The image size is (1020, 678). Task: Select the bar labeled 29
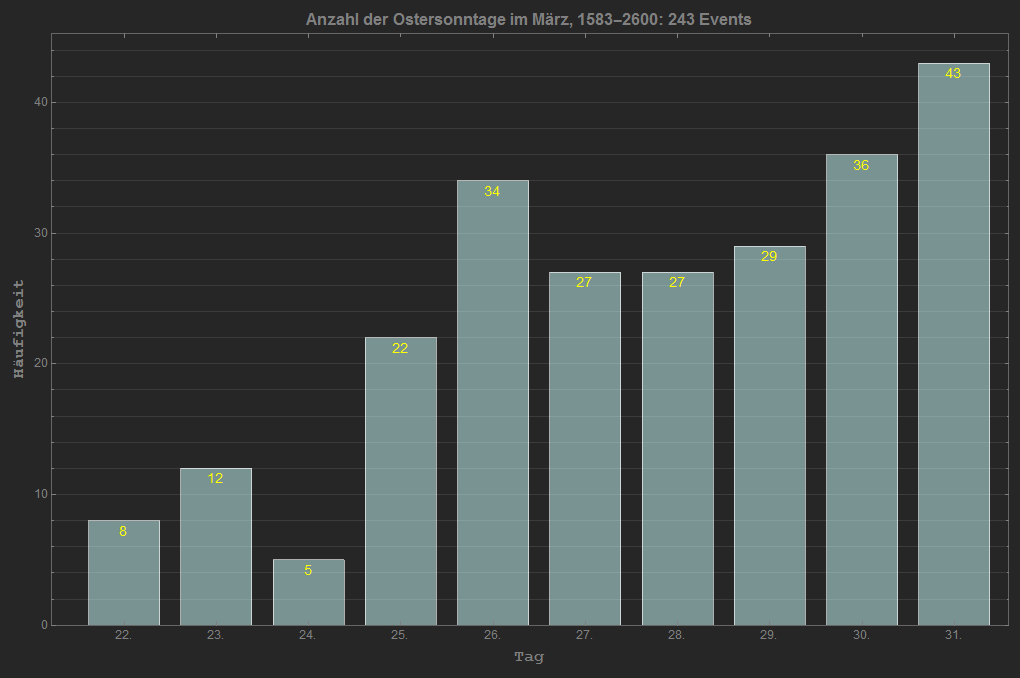[x=770, y=435]
